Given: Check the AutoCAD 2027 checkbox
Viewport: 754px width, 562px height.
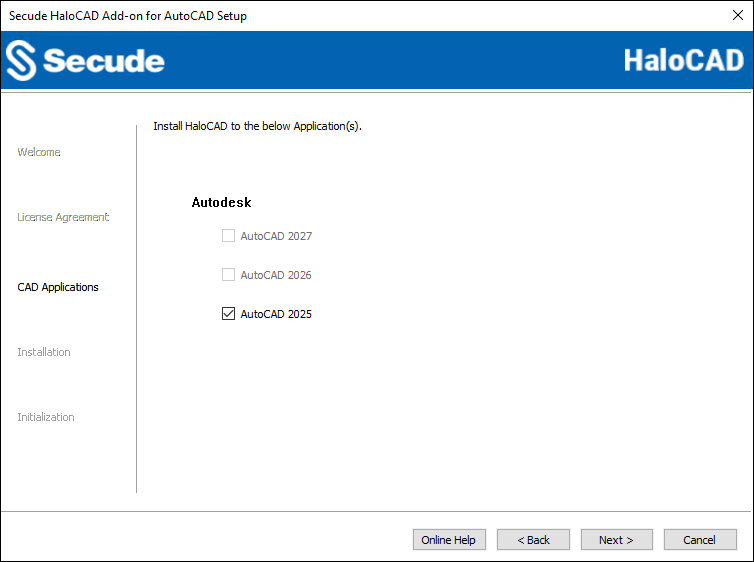Looking at the screenshot, I should point(228,236).
